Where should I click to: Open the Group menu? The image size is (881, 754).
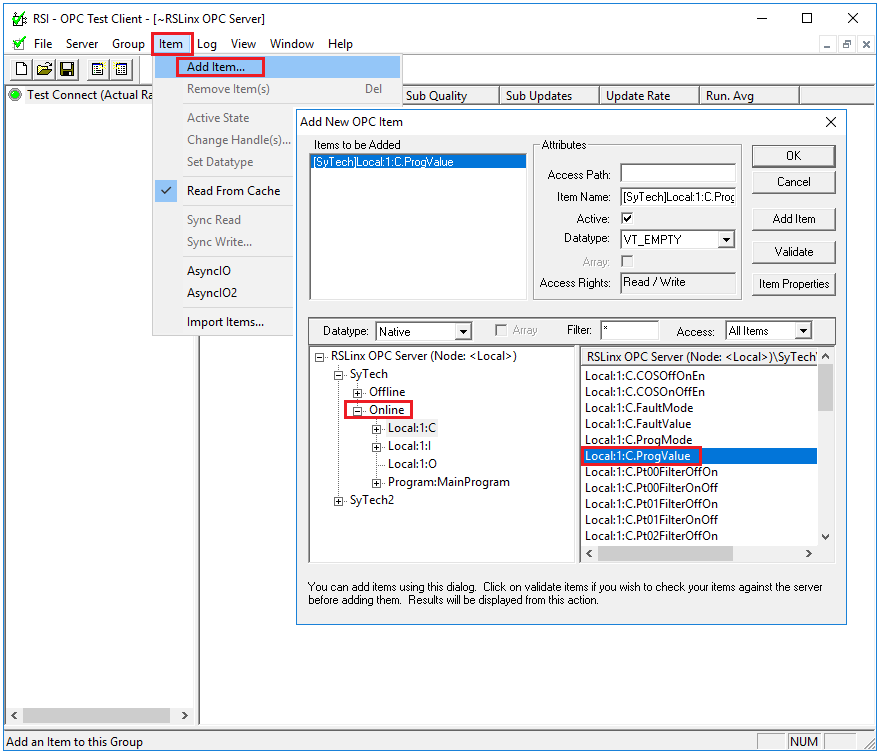pos(128,44)
